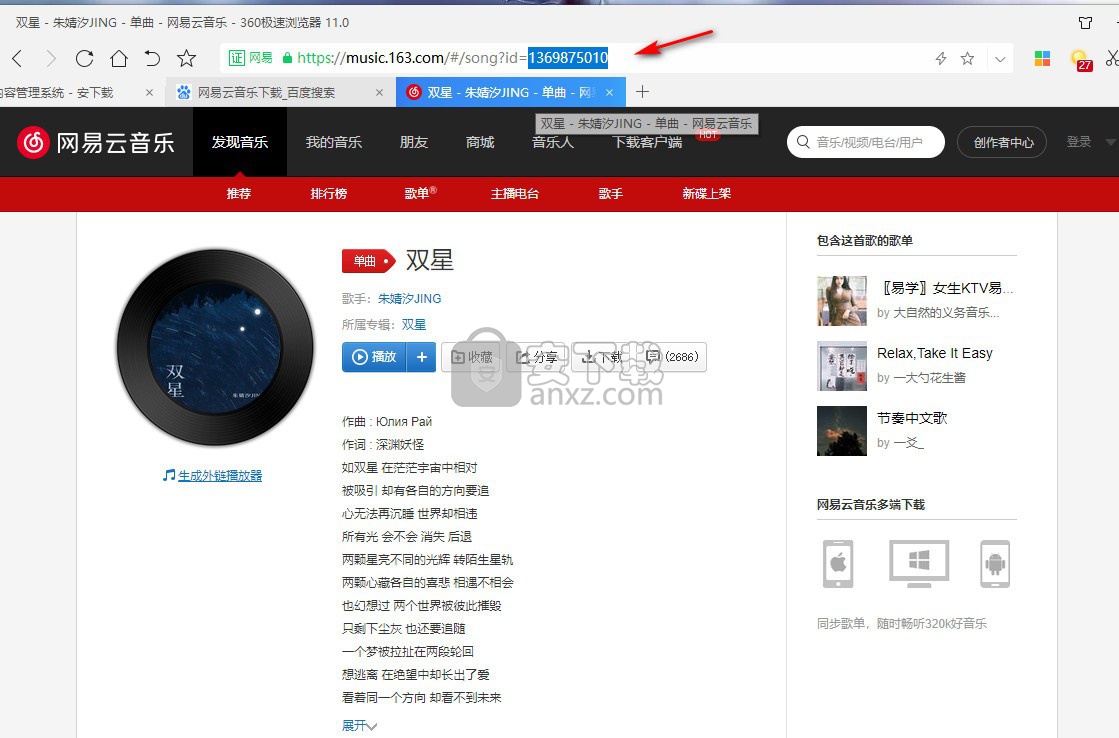The image size is (1119, 738).
Task: Switch to the 网易云音乐下载_百度搜索 tab
Action: (x=280, y=92)
